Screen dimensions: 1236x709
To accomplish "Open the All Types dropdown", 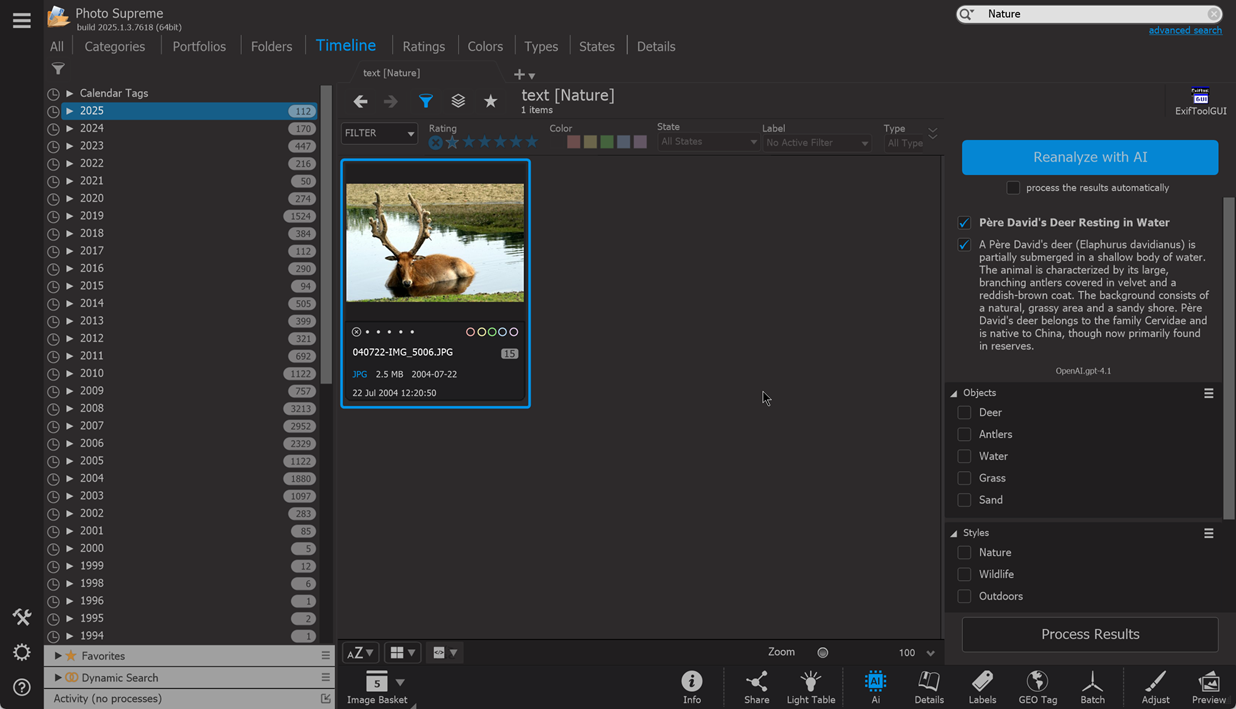I will (x=905, y=143).
